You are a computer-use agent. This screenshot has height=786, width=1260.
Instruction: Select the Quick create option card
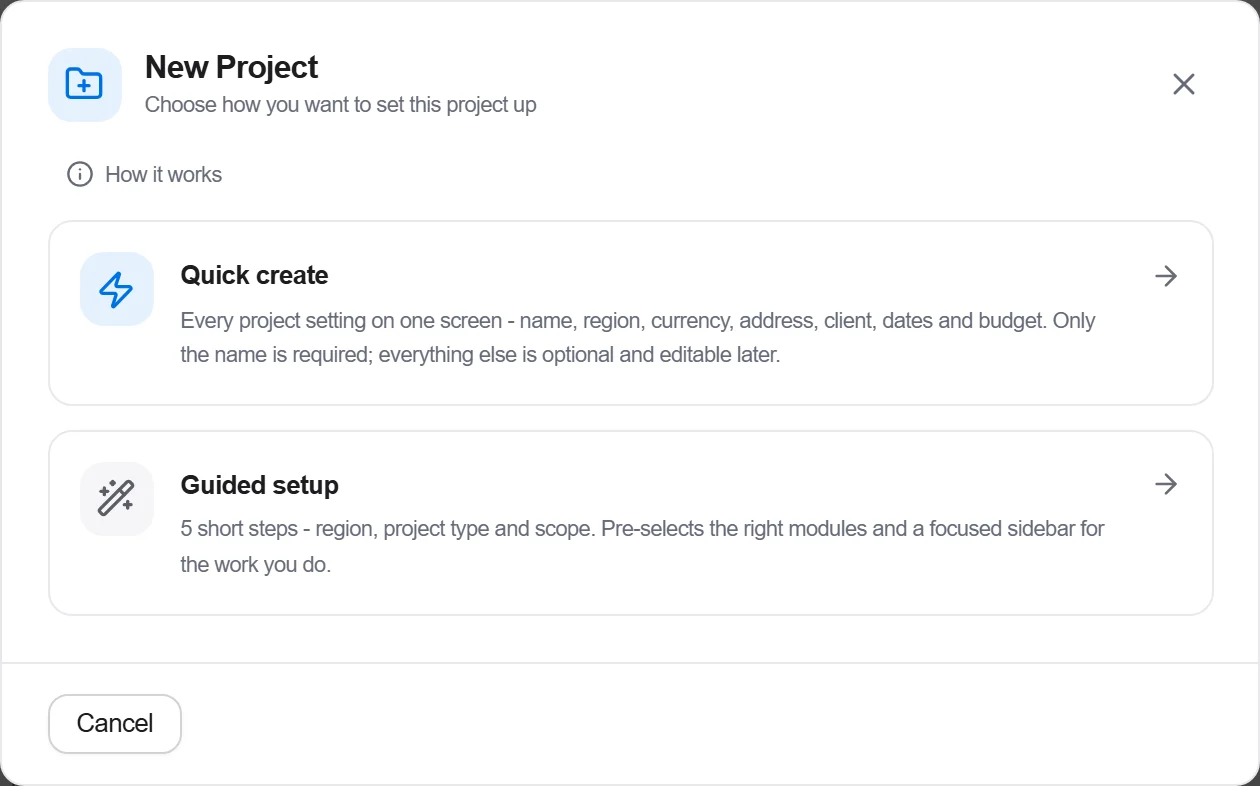click(x=631, y=313)
